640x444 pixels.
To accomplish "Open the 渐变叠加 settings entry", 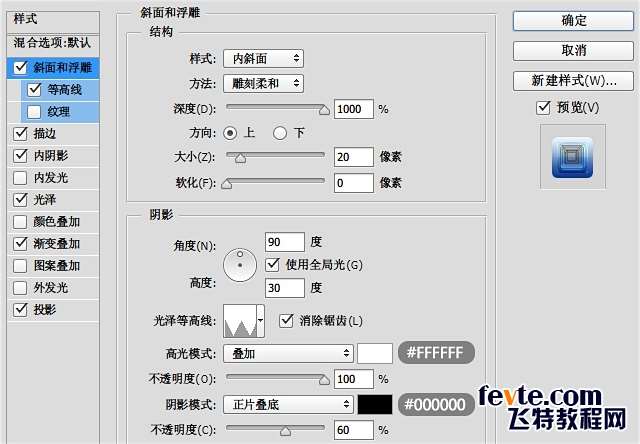I will pos(57,244).
